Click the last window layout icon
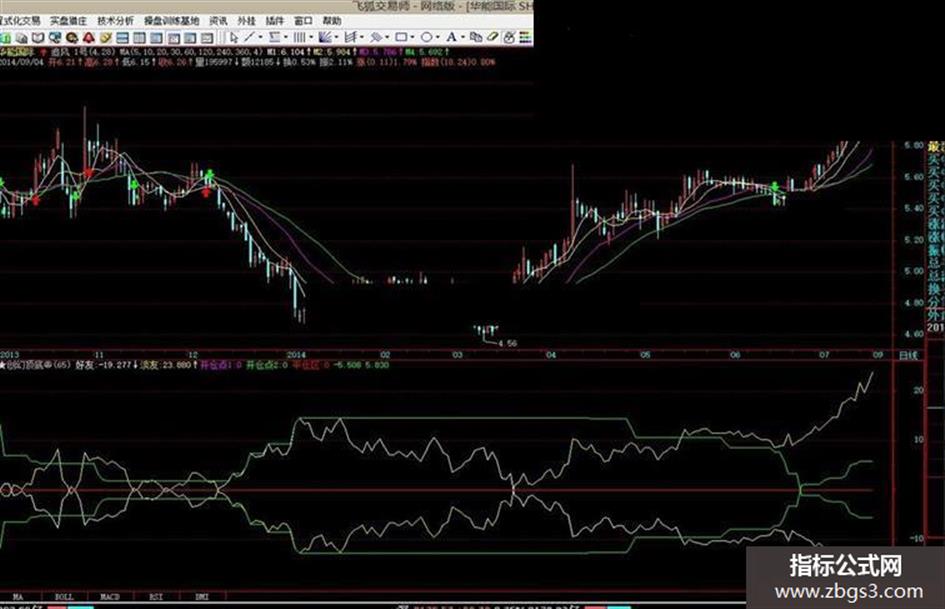The image size is (945, 609). click(207, 38)
